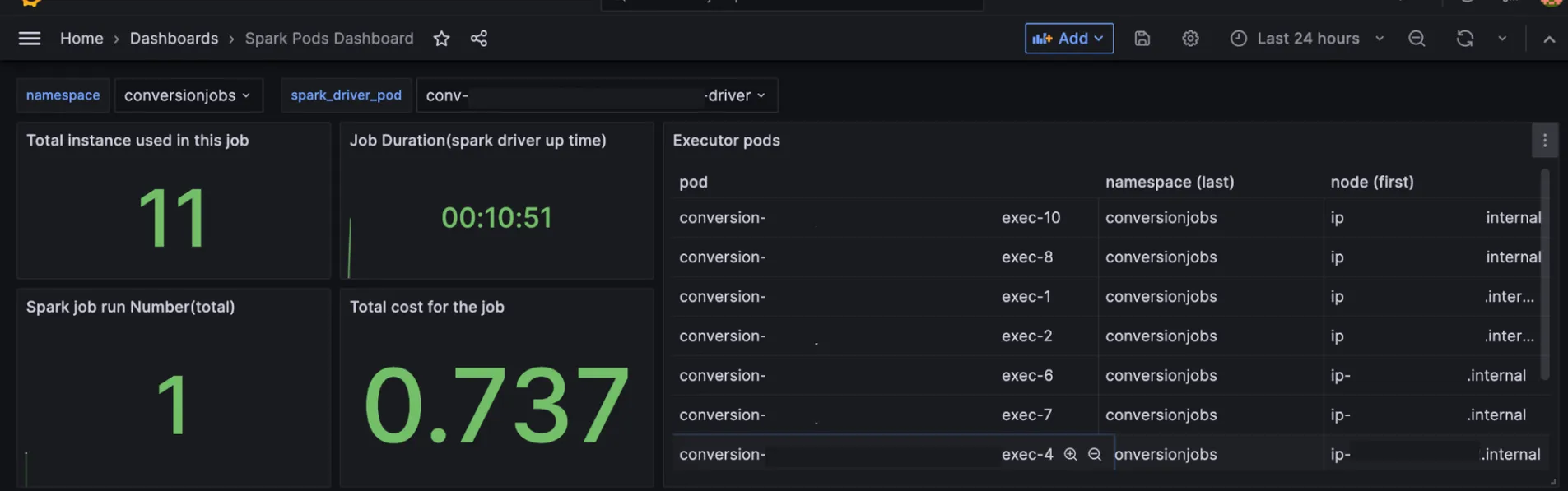Screen dimensions: 1568x491
Task: Open the hamburger navigation menu
Action: 30,39
